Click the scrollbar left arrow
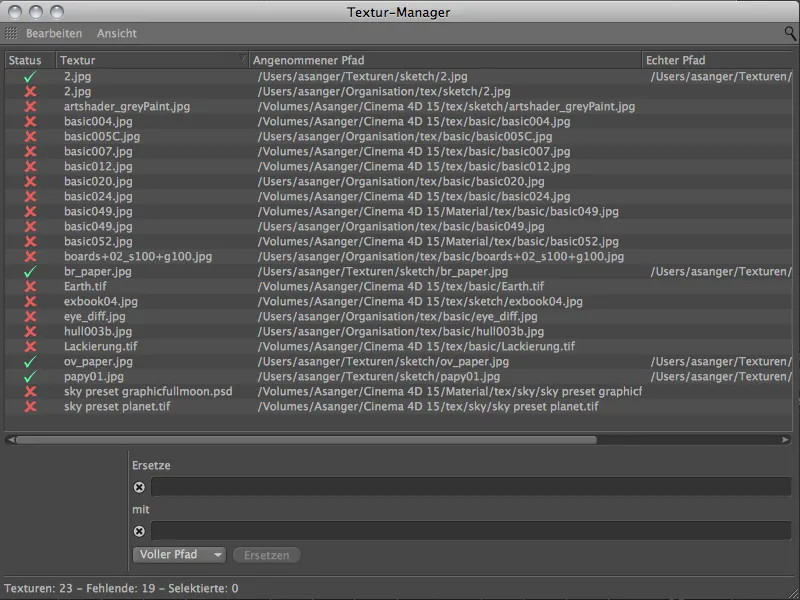The height and width of the screenshot is (600, 800). click(x=11, y=440)
